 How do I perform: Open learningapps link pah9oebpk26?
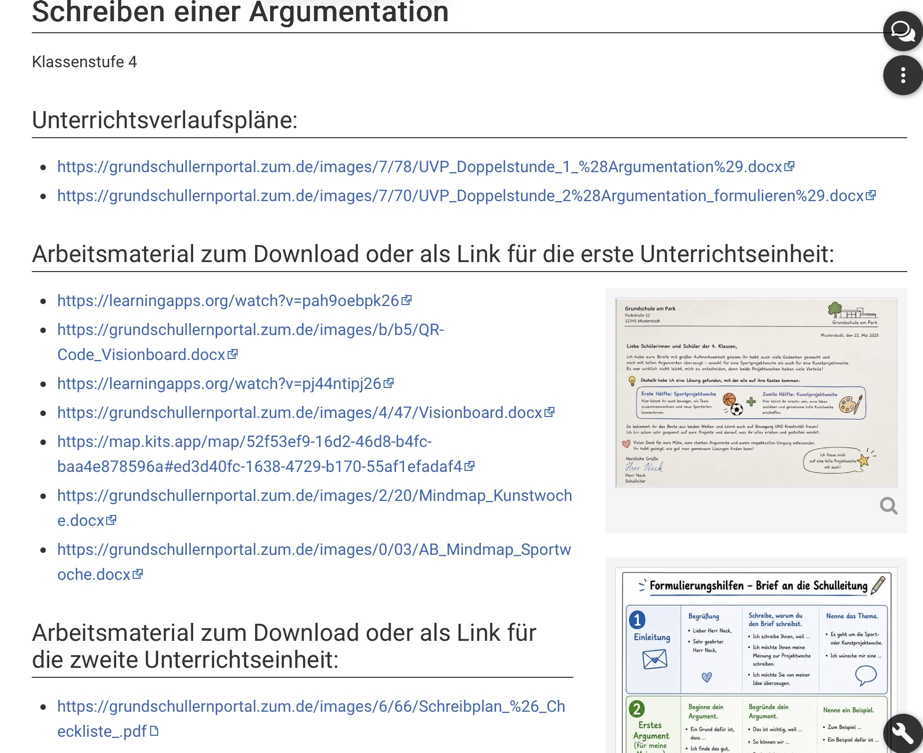(228, 300)
